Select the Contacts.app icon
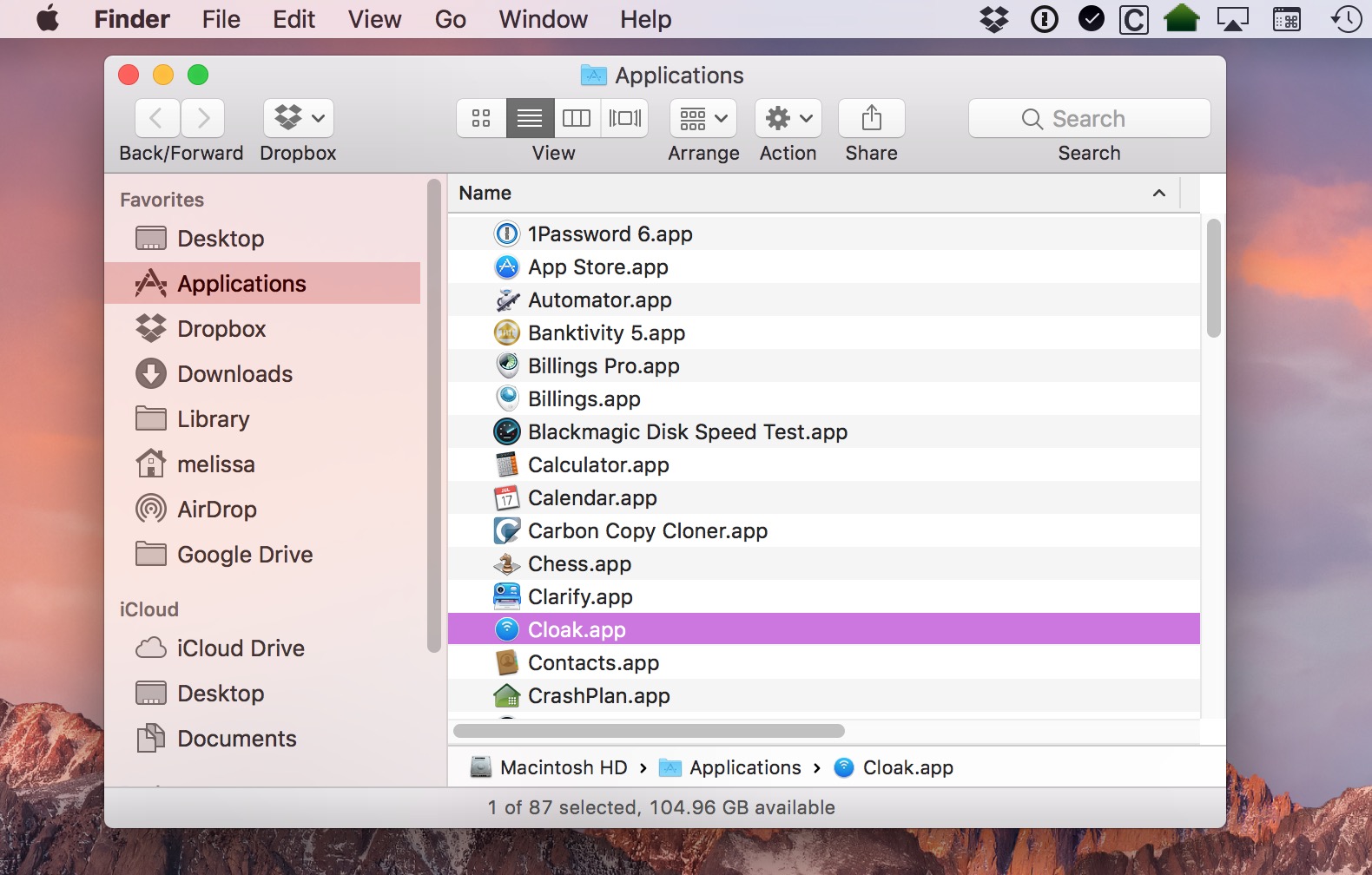This screenshot has height=875, width=1372. (506, 662)
